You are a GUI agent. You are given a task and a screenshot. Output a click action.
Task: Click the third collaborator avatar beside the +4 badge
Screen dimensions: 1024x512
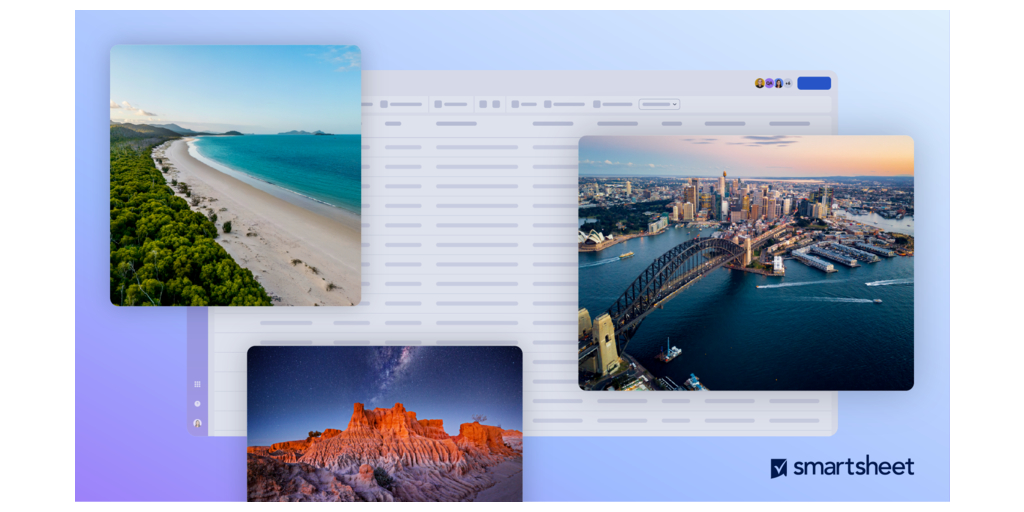[778, 83]
